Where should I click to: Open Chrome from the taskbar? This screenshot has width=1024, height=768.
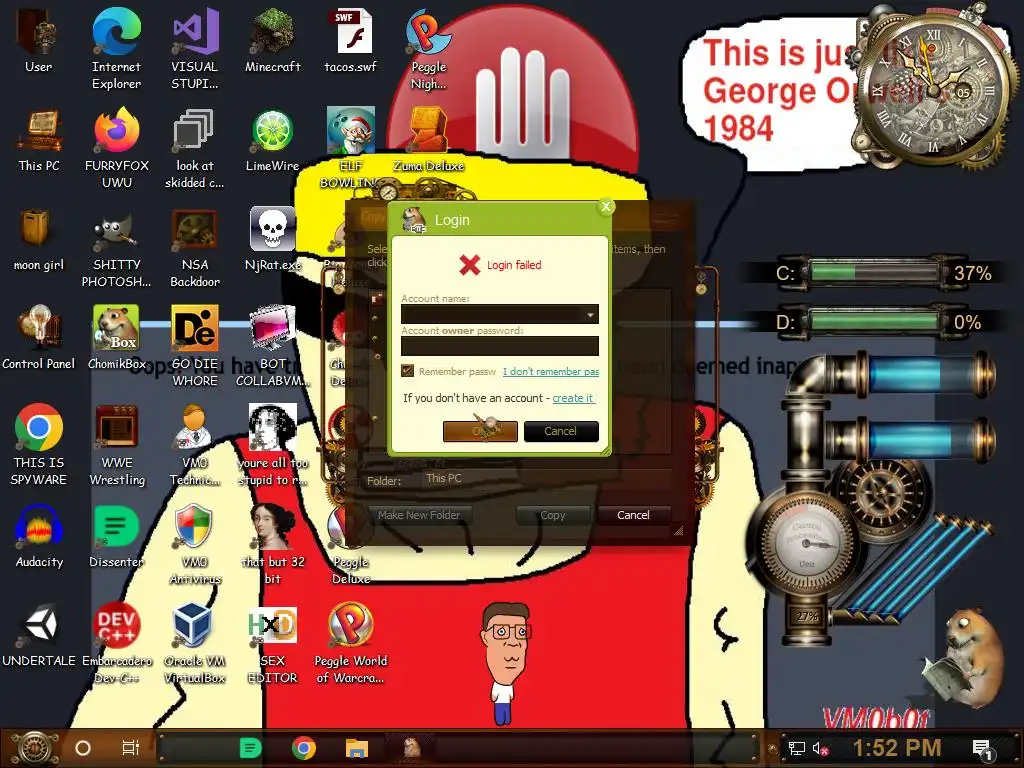point(304,748)
